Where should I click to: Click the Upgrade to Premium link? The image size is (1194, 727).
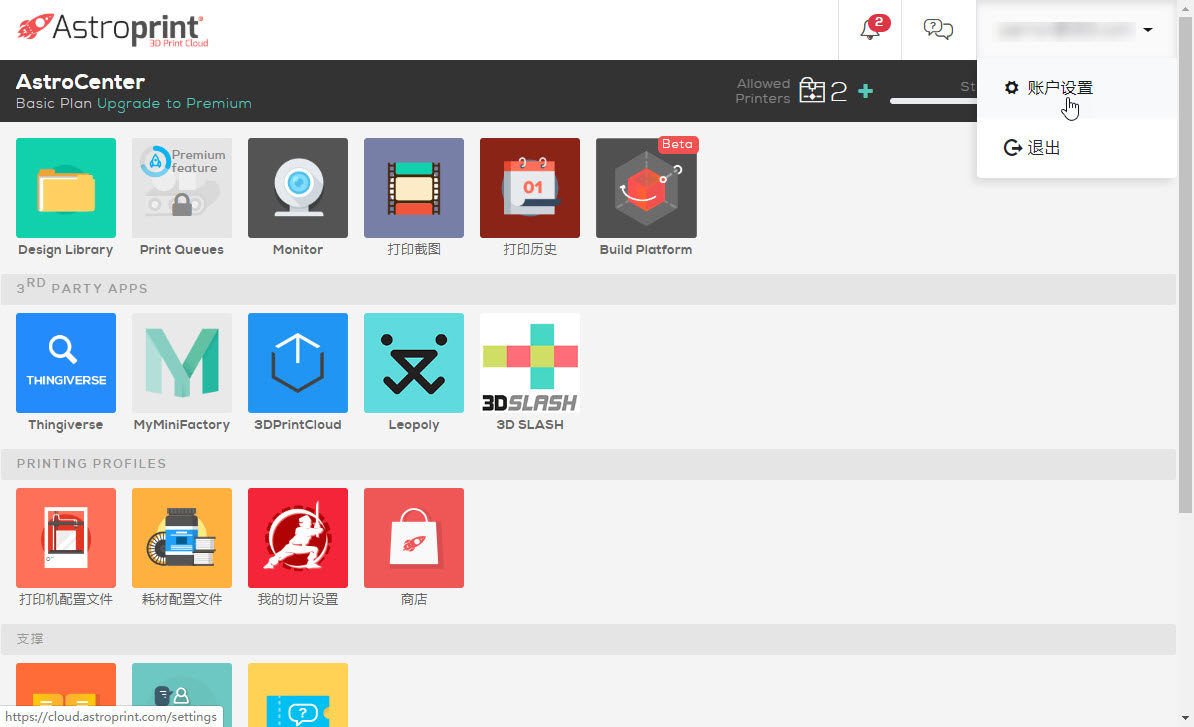pyautogui.click(x=174, y=104)
